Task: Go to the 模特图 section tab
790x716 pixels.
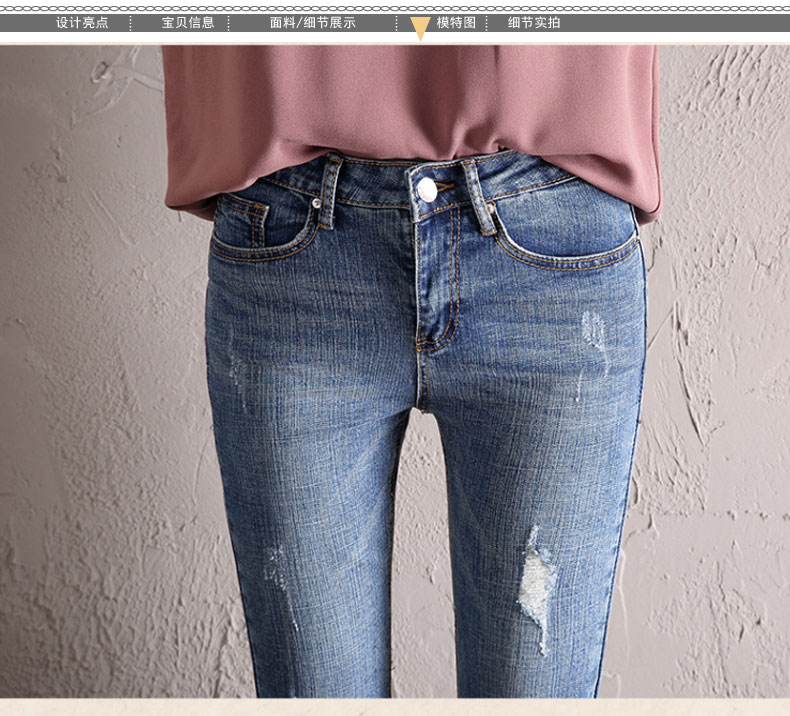Action: [x=456, y=23]
